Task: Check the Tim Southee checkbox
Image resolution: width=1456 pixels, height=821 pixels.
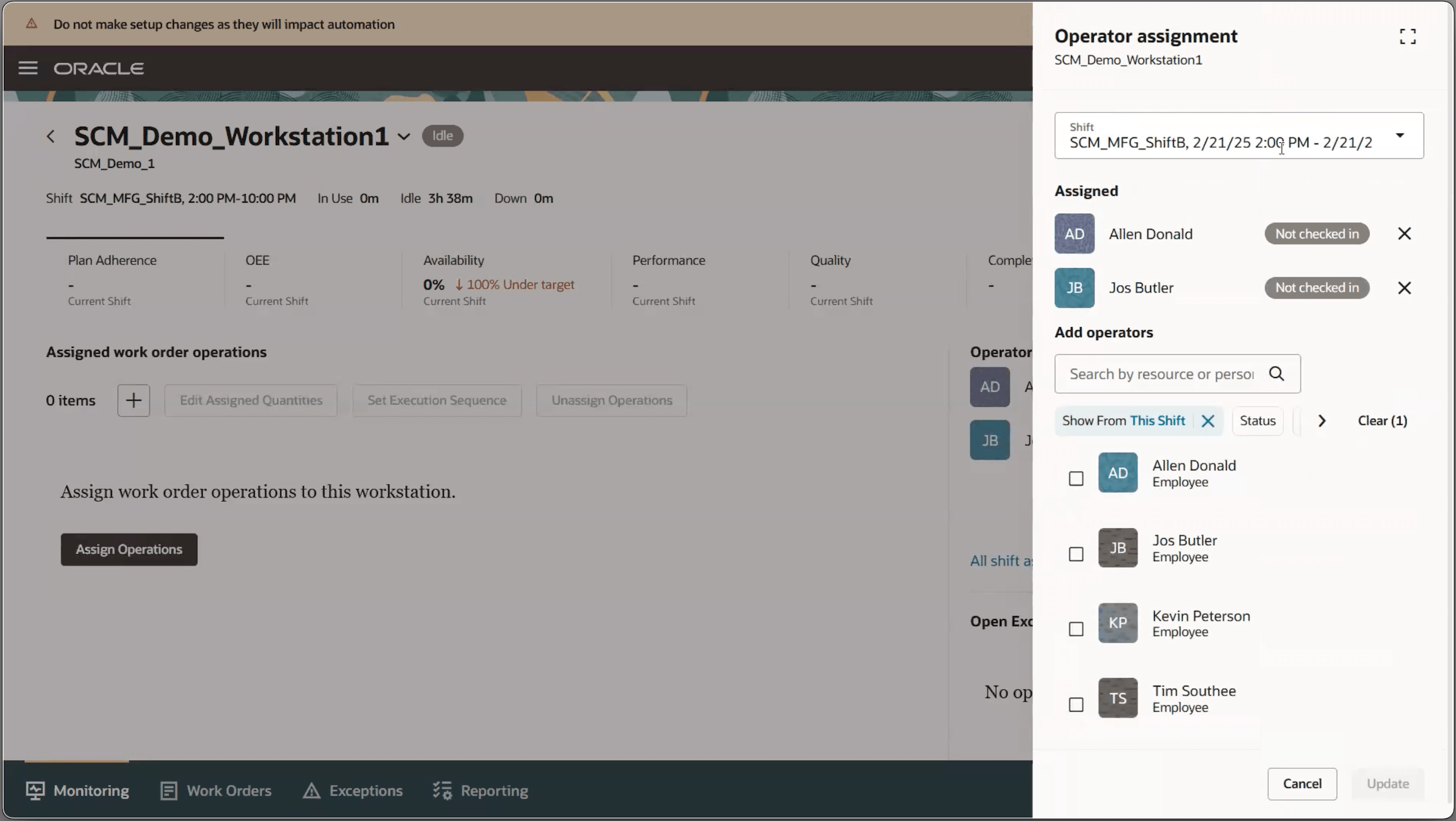Action: pyautogui.click(x=1076, y=705)
